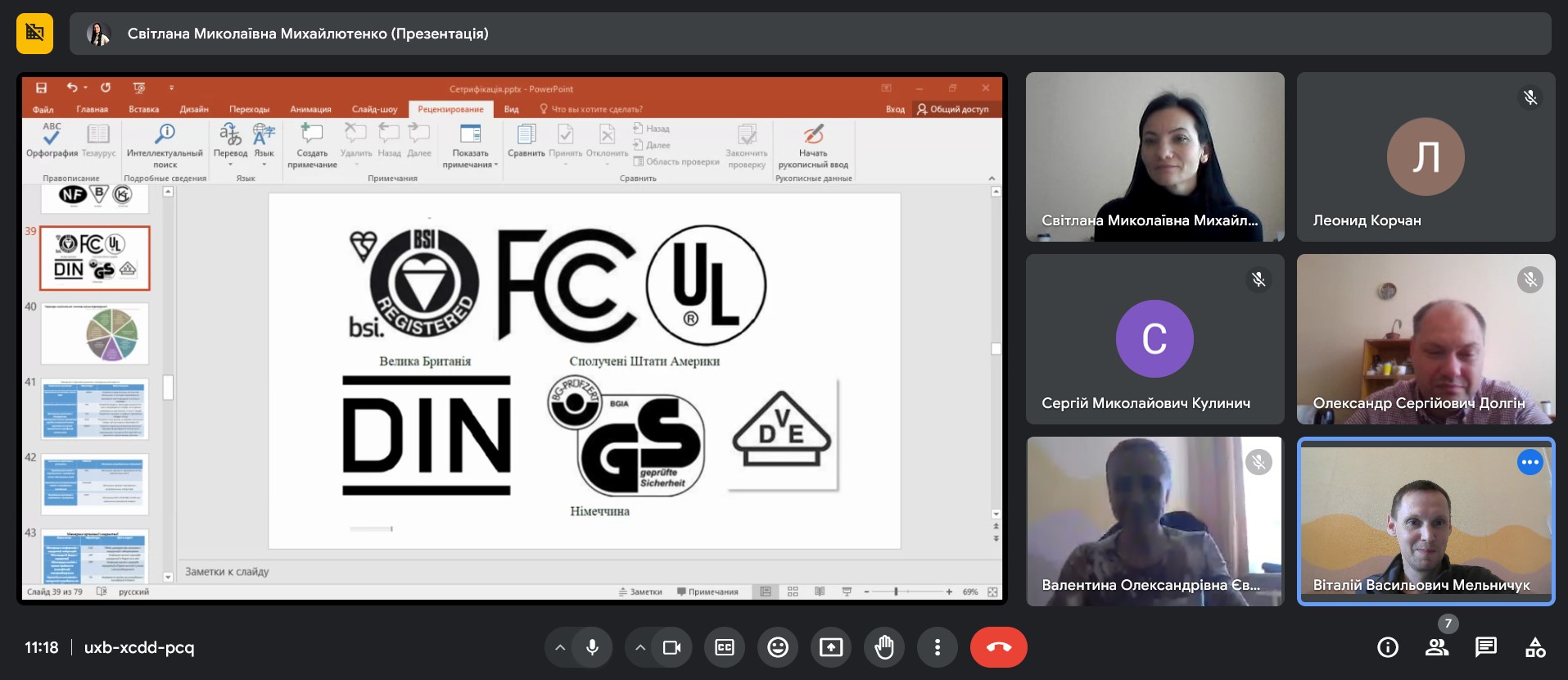Click Undo in quick access toolbar
Screen dimensions: 1568x680
point(72,88)
